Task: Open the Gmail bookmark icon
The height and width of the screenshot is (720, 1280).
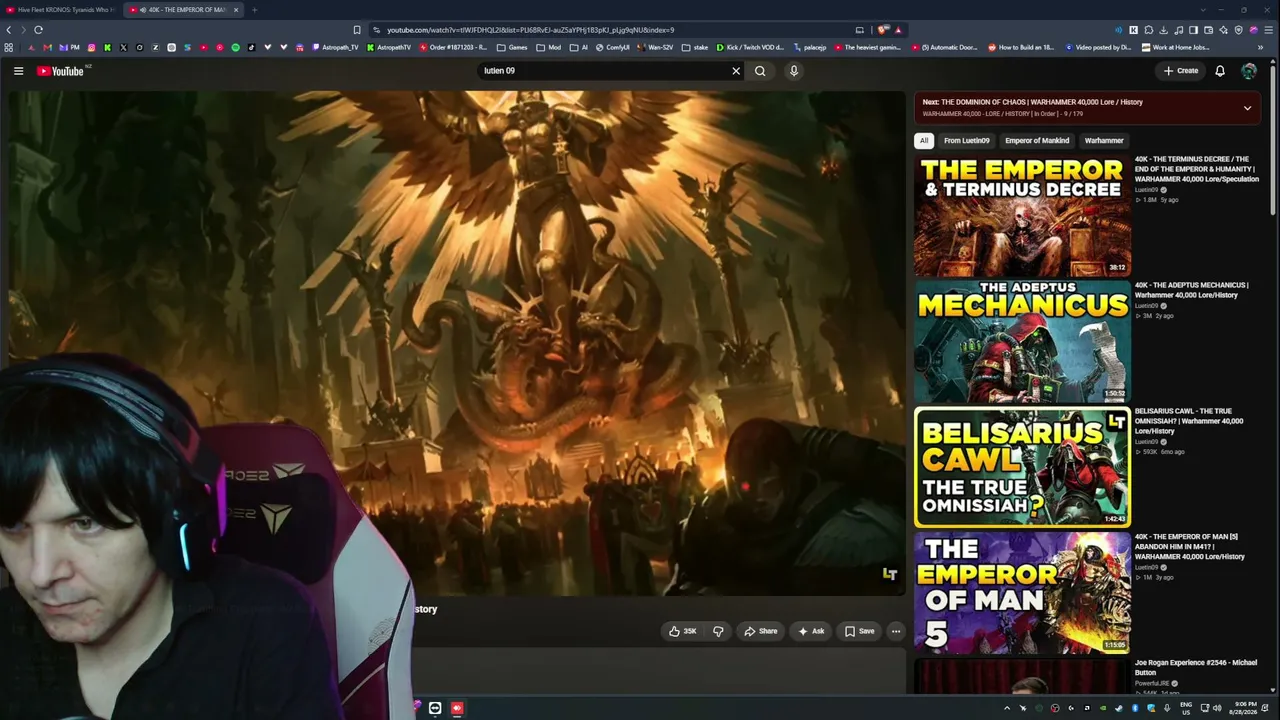Action: coord(47,47)
